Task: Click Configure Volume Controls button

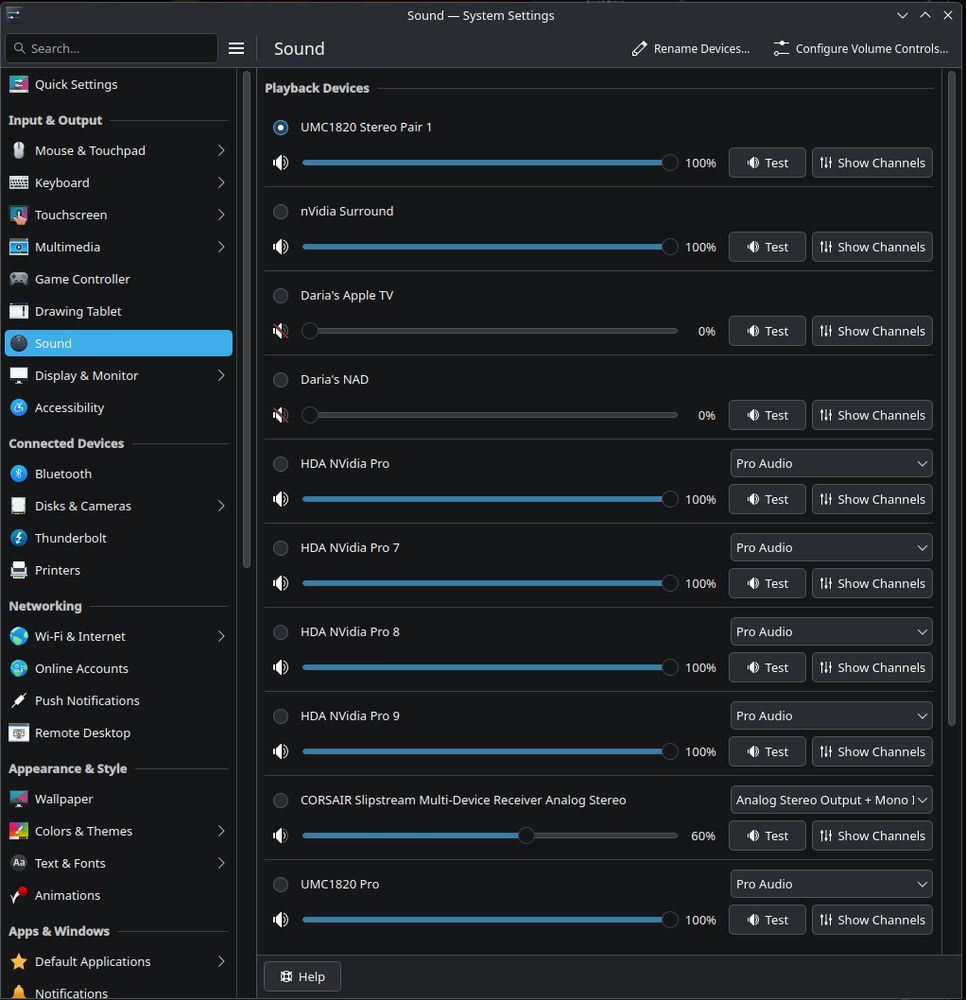Action: click(861, 48)
